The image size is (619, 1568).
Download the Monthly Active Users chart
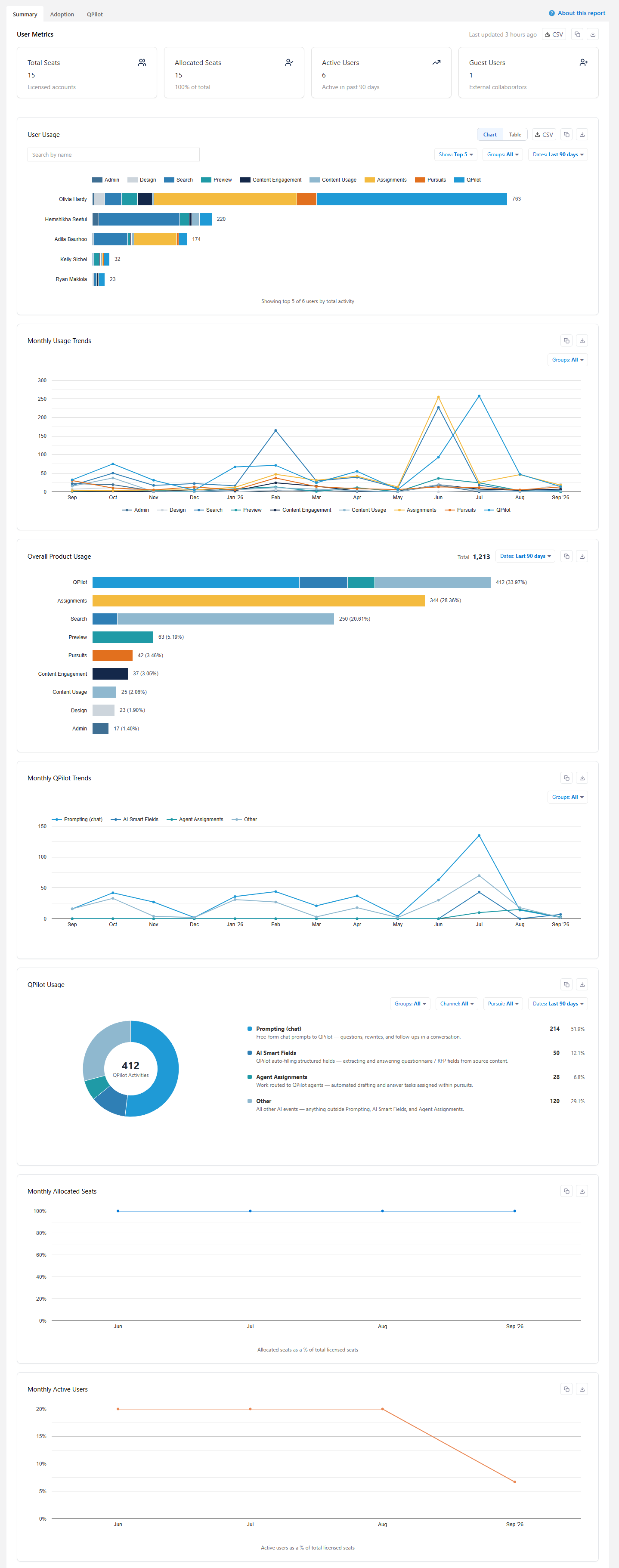point(582,1389)
